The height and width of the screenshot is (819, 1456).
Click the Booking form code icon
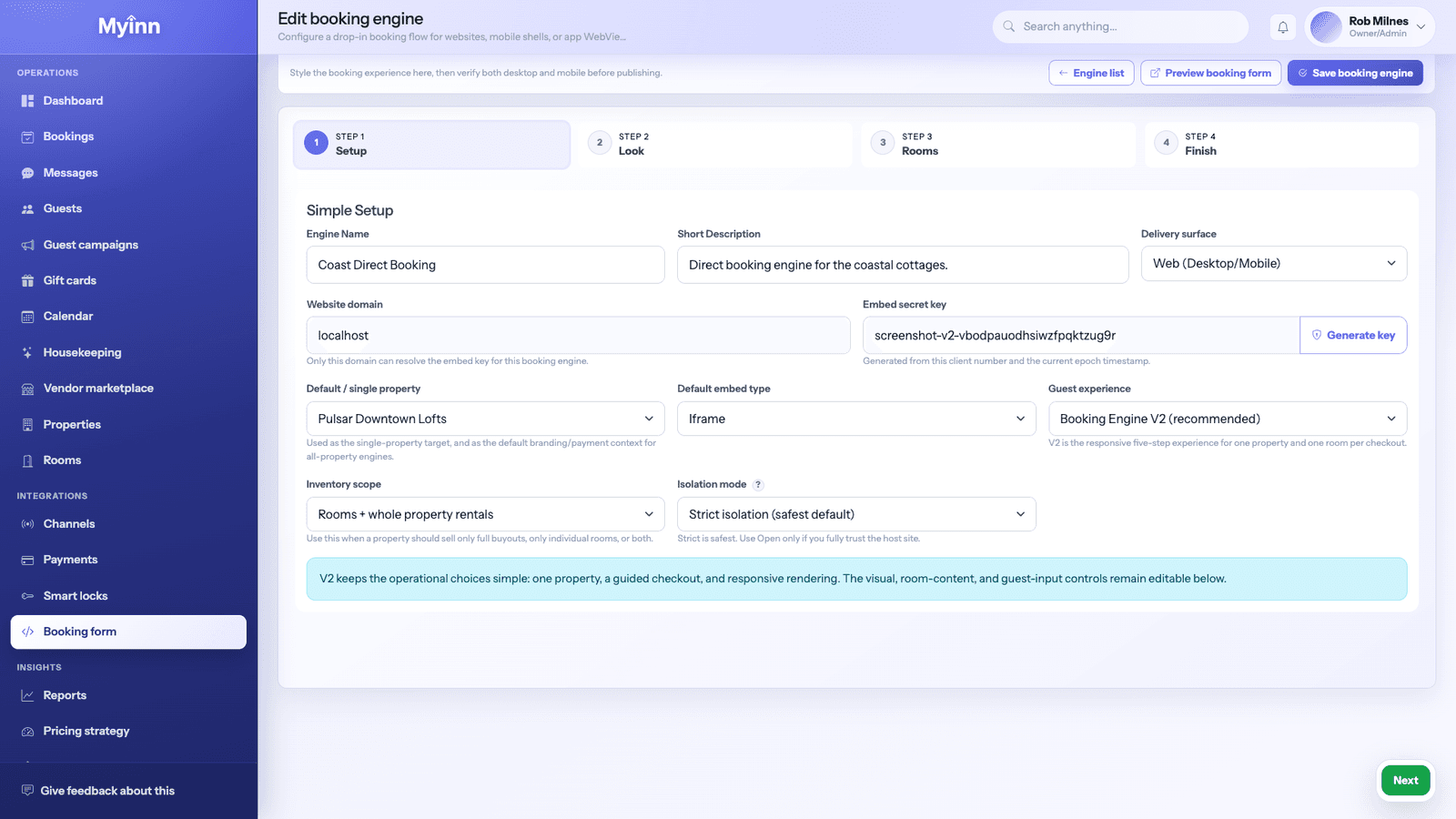27,632
